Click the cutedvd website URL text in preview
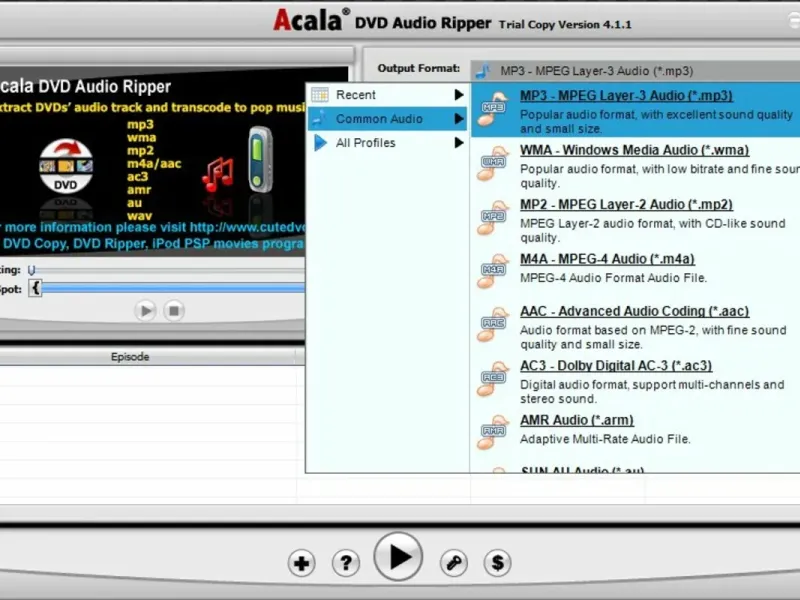 (247, 227)
